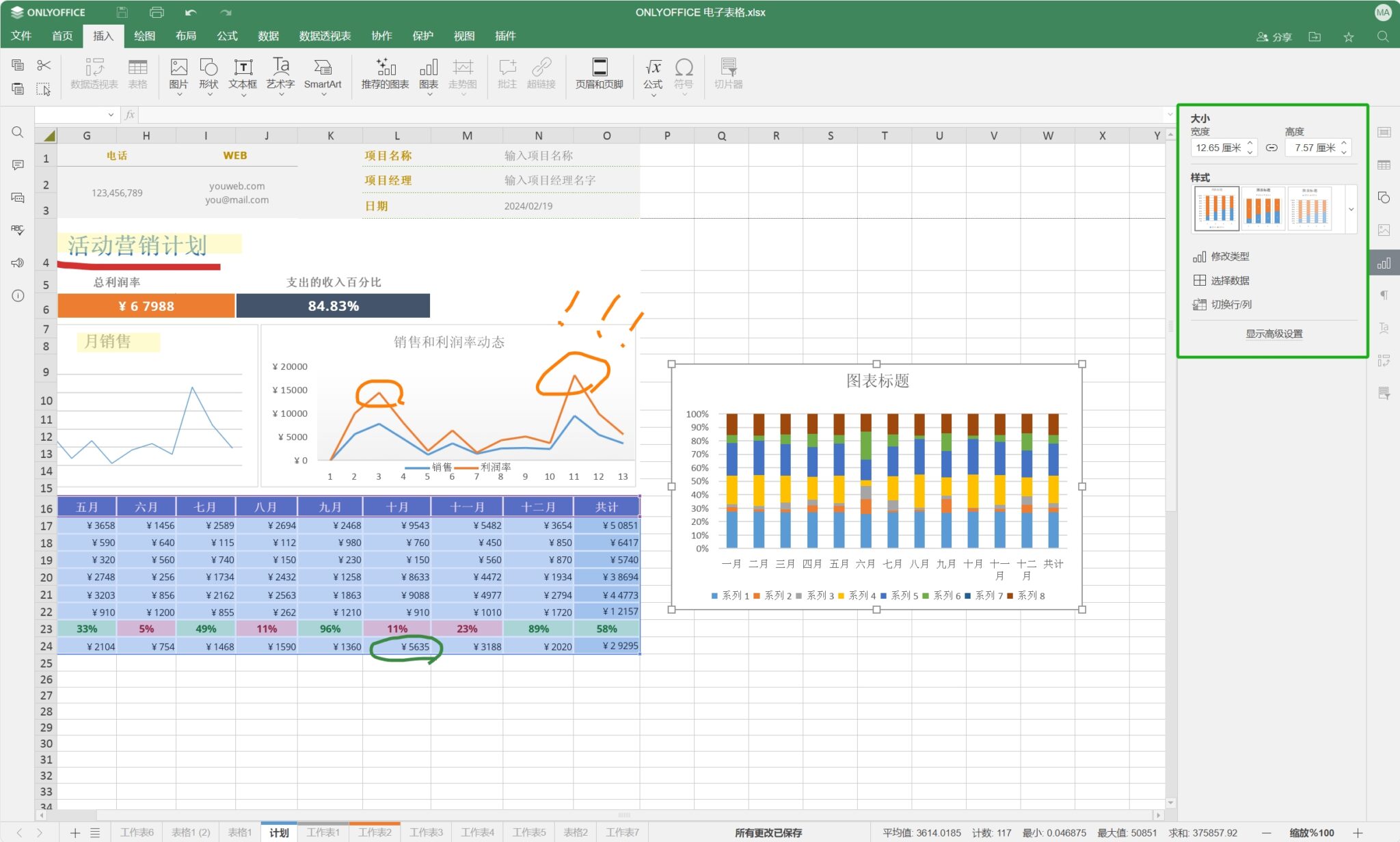Screen dimensions: 1400x842
Task: Click the Print icon in the title bar
Action: pos(157,12)
